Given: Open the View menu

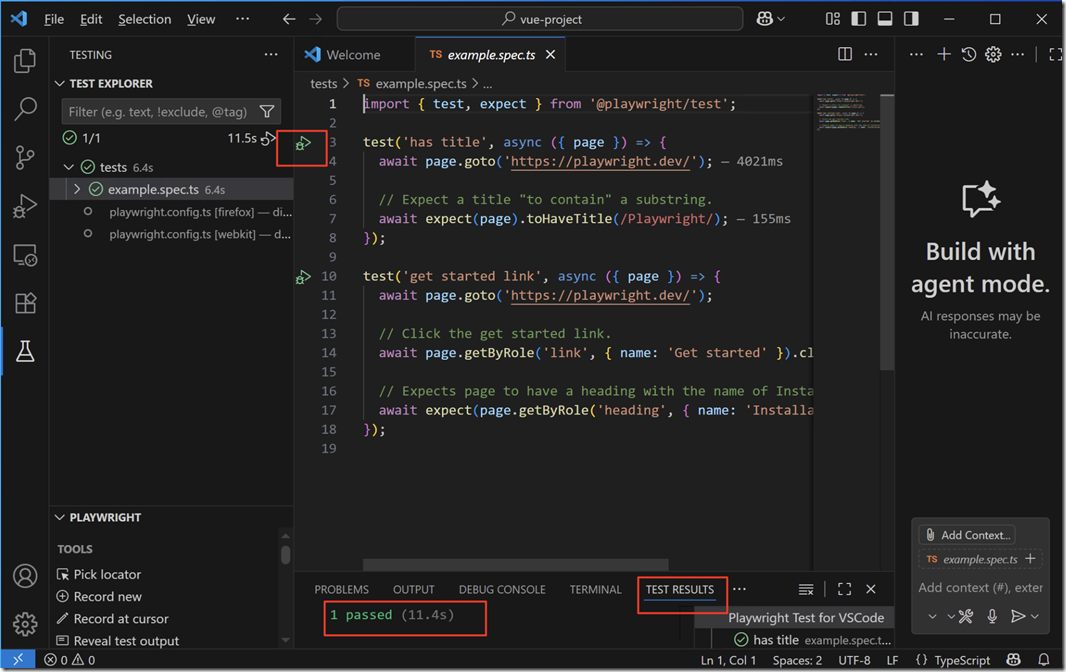Looking at the screenshot, I should pyautogui.click(x=201, y=19).
